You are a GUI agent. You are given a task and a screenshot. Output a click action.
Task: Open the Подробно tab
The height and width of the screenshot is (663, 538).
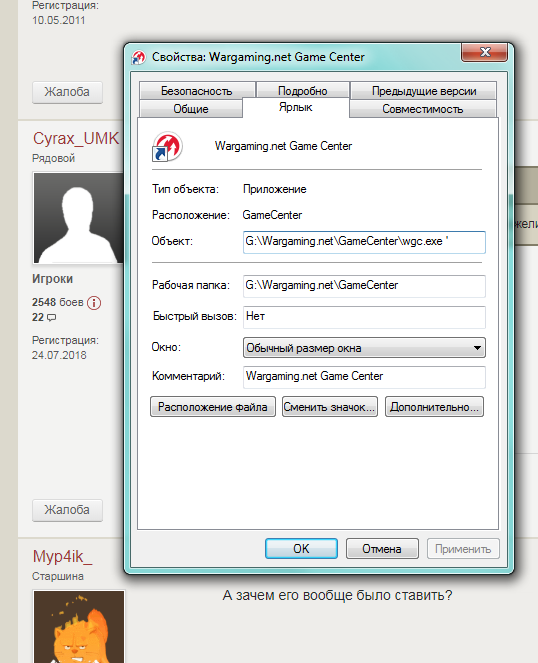[x=302, y=90]
